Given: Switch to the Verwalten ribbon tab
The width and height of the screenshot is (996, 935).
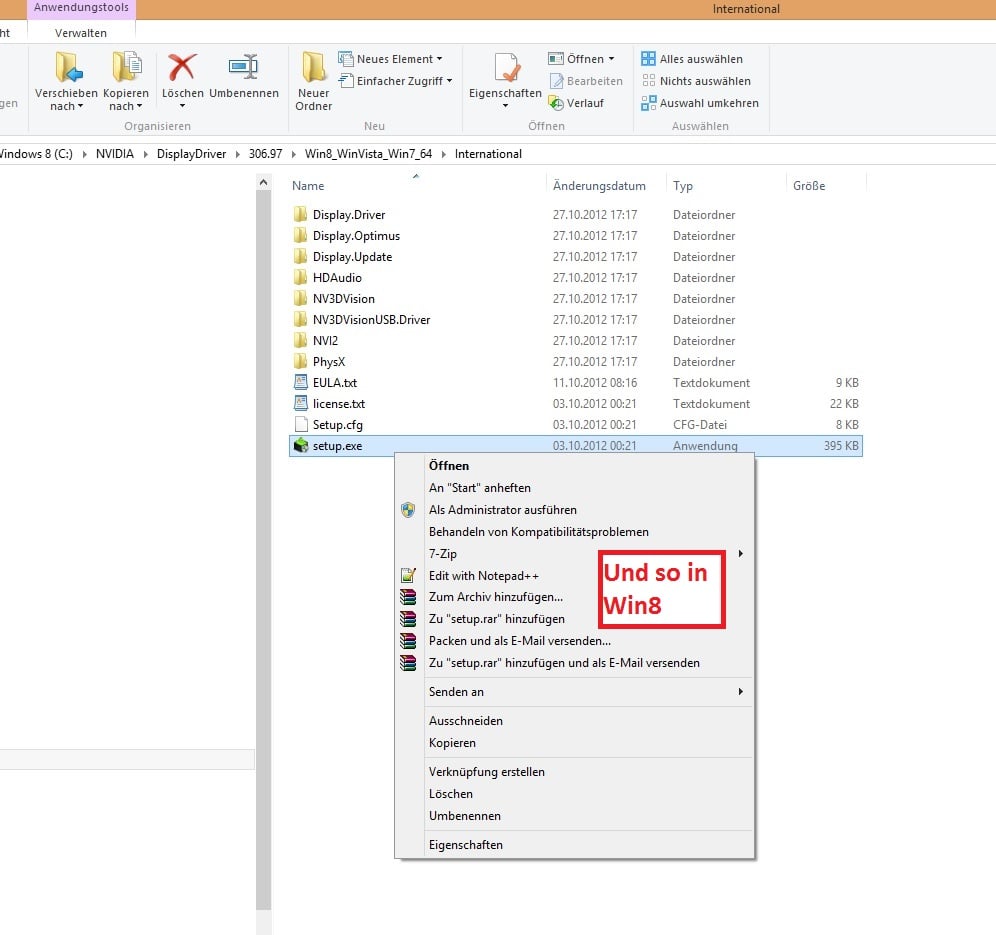Looking at the screenshot, I should click(81, 33).
